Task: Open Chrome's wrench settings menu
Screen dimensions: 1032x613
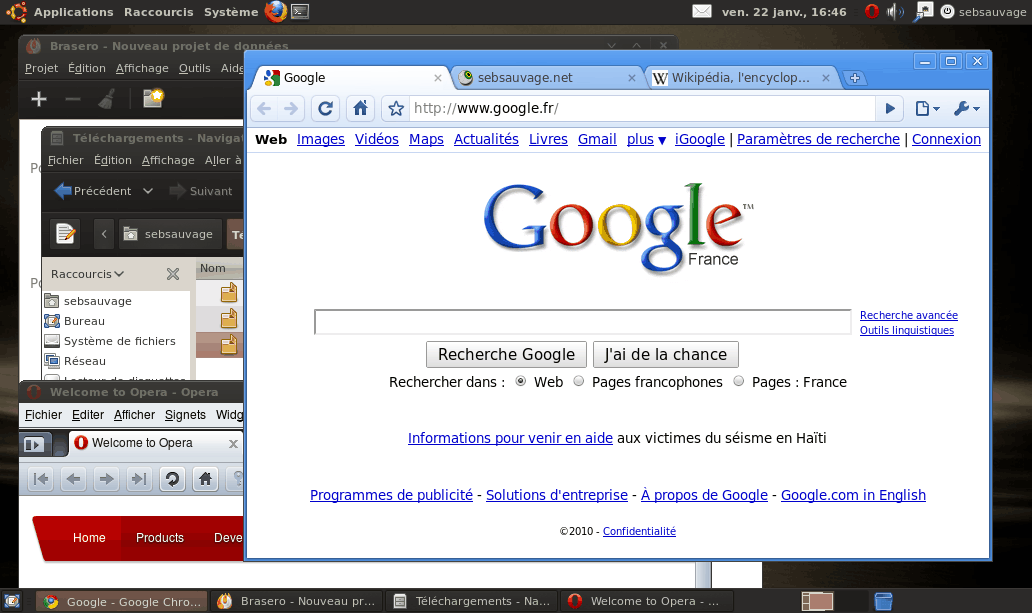Action: point(966,109)
